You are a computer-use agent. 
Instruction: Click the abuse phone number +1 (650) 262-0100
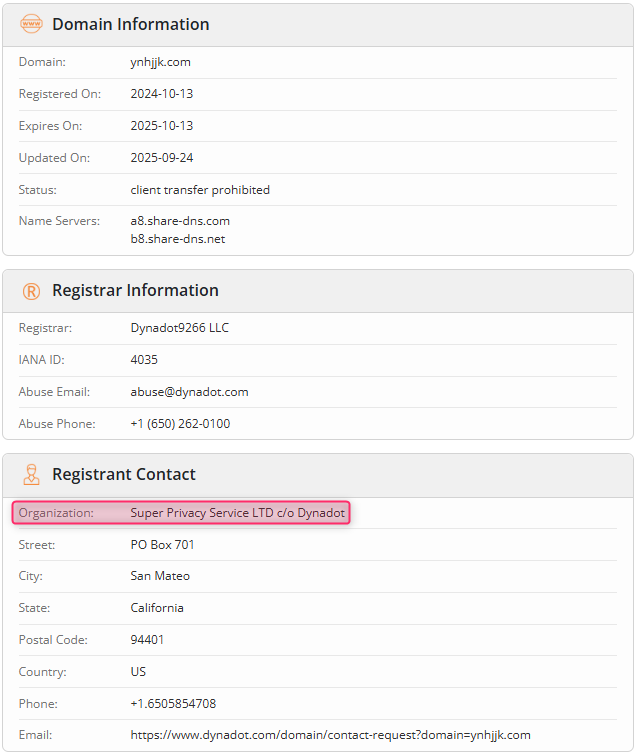tap(180, 424)
